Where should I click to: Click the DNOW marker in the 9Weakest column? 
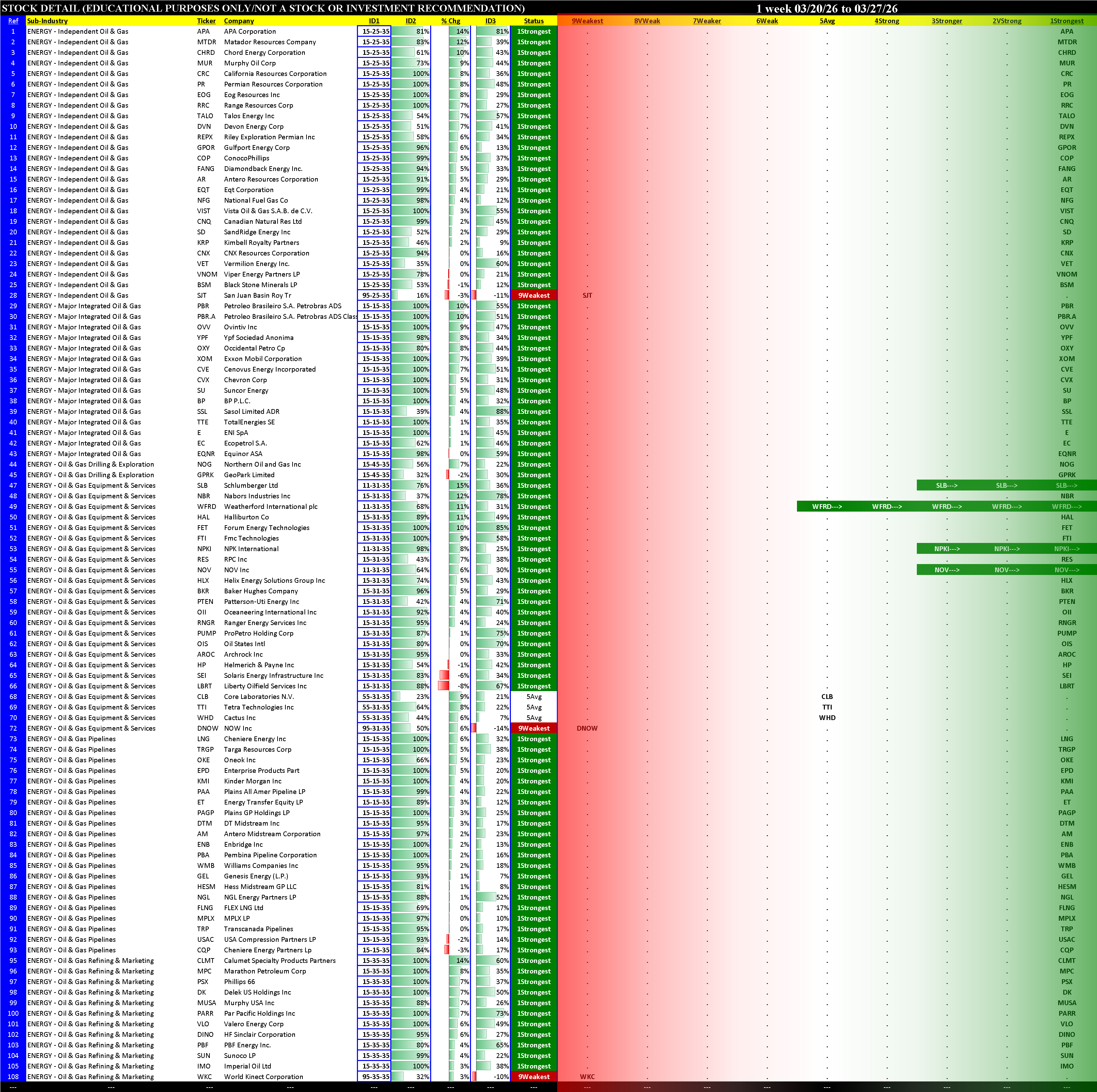pyautogui.click(x=587, y=728)
